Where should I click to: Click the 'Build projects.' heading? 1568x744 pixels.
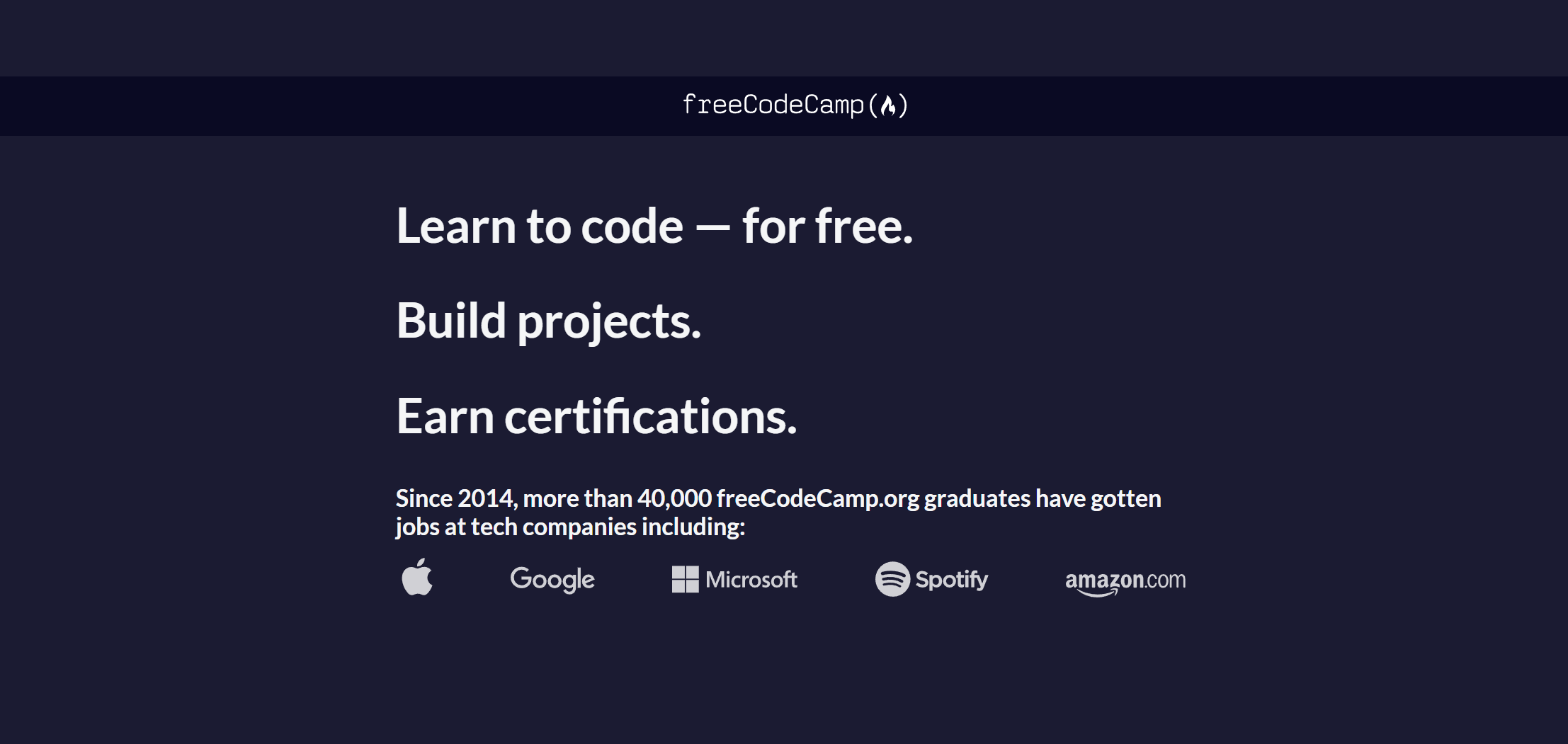tap(550, 322)
